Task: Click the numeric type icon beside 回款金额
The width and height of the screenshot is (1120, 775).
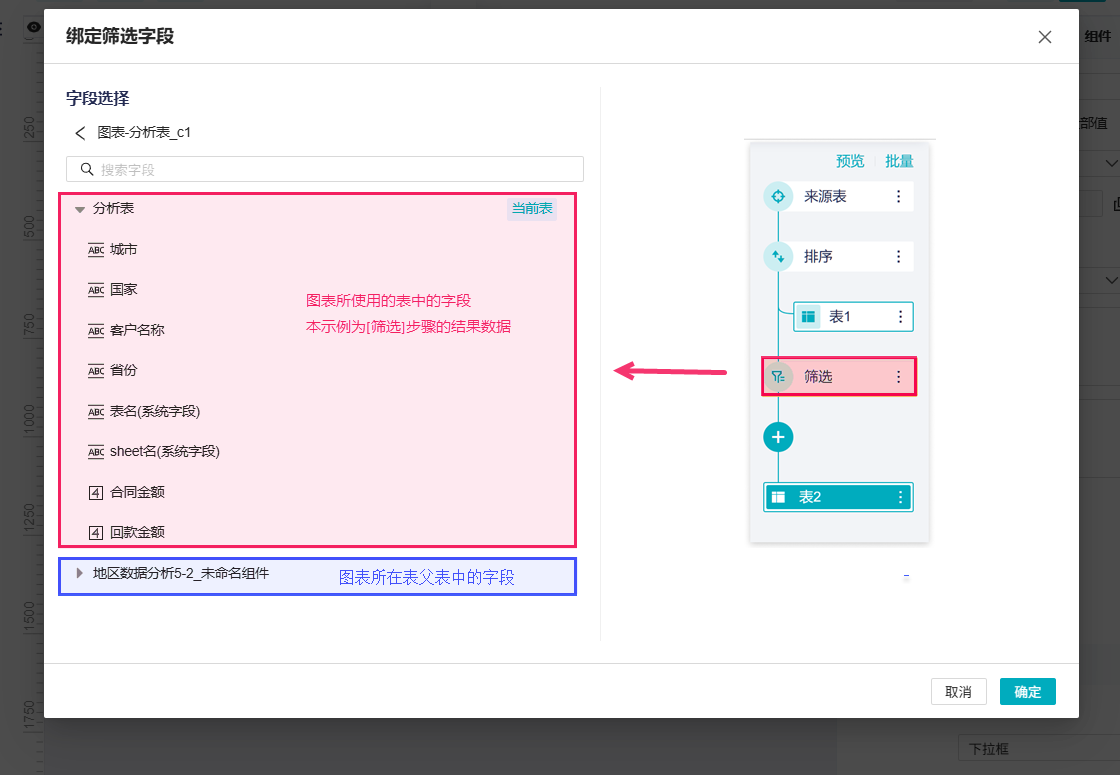Action: click(96, 533)
